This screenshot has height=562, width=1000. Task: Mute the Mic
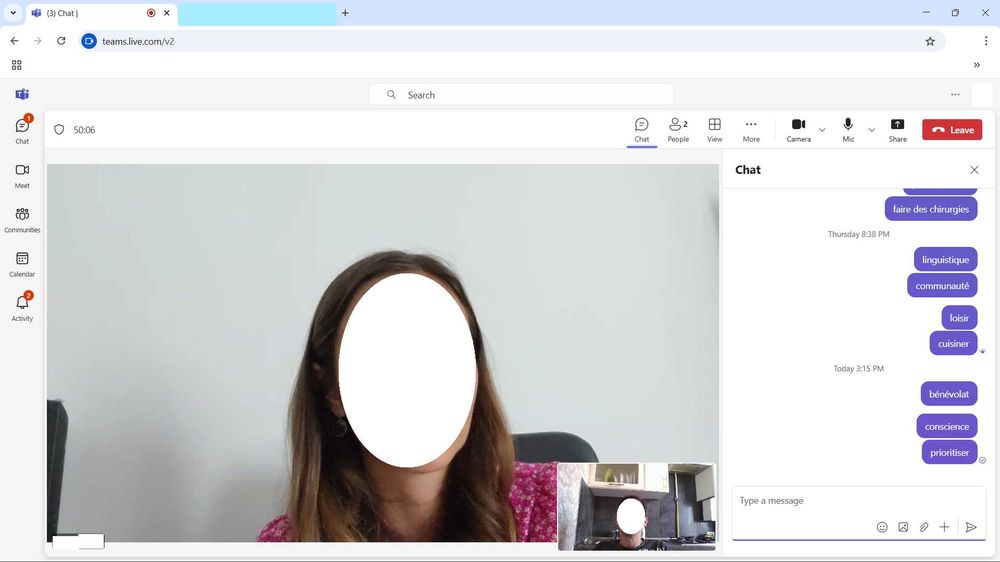pos(848,130)
